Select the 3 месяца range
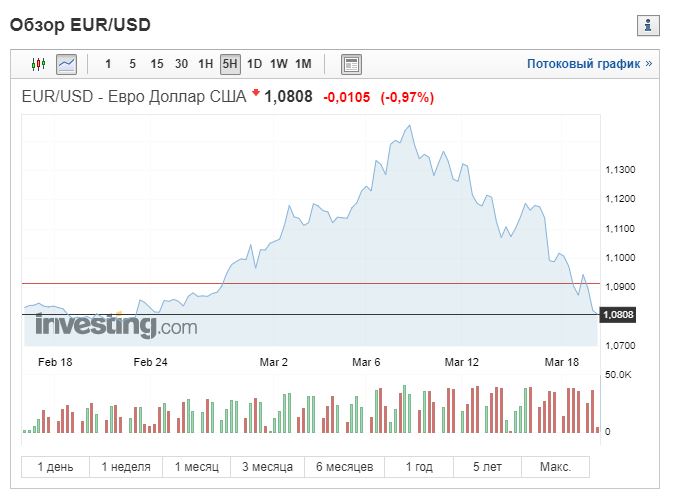Screen dimensions: 678x500 [x=267, y=467]
